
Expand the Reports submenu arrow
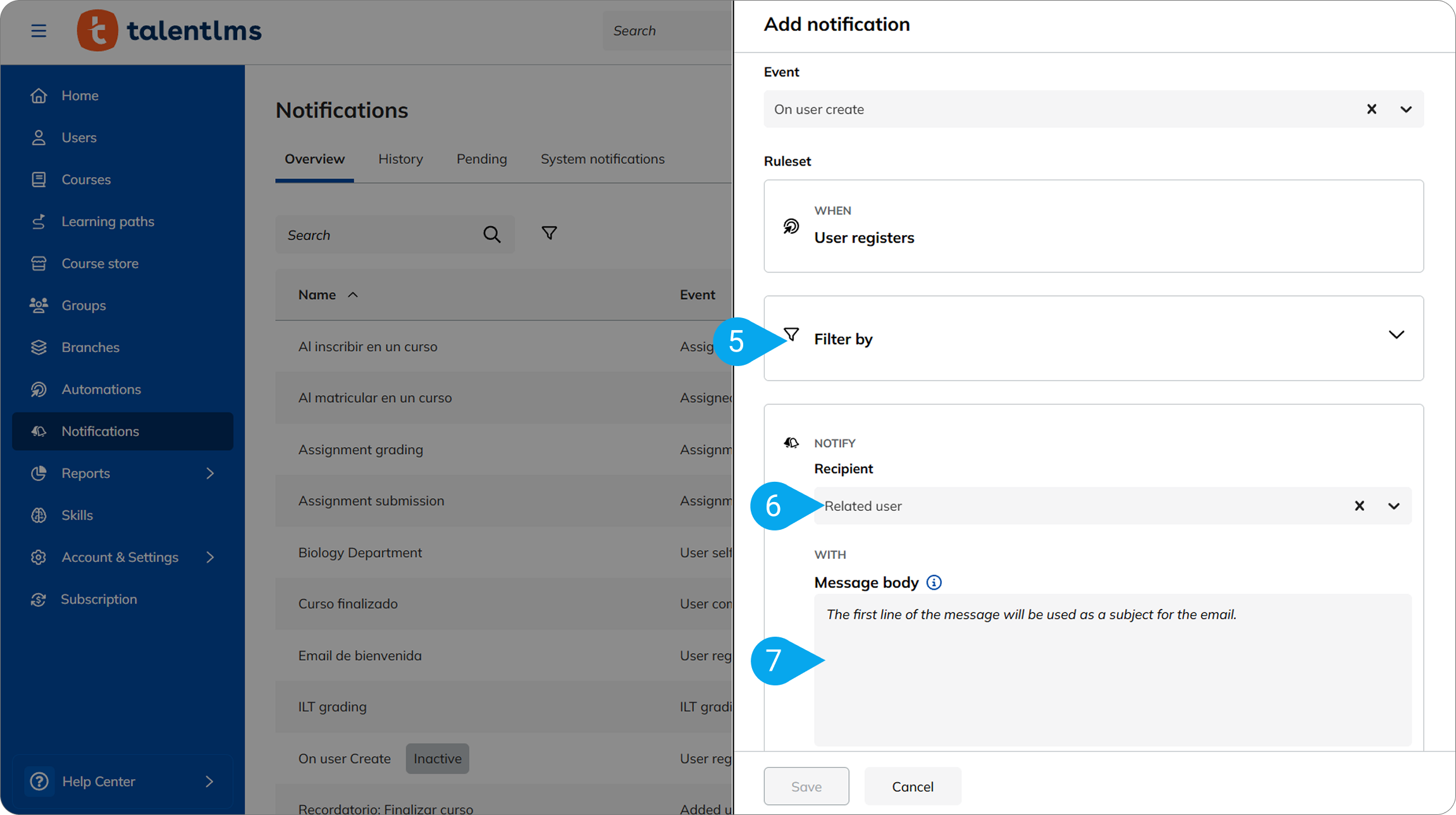pos(210,473)
